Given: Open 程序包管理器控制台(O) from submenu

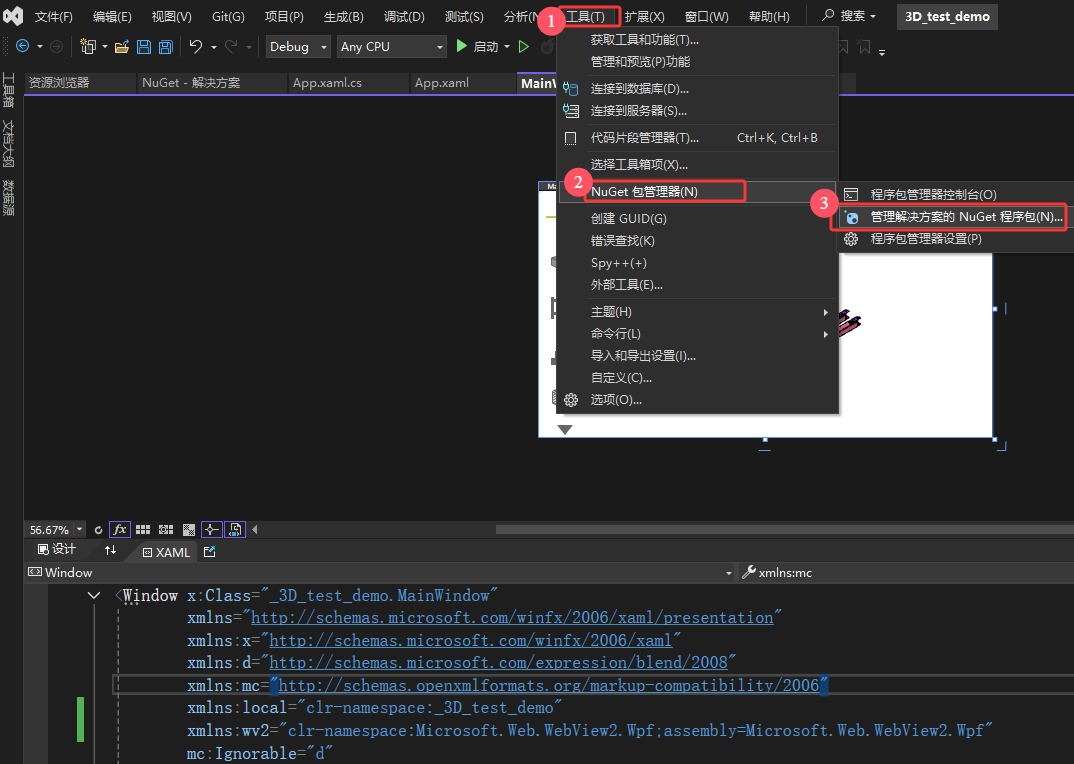Looking at the screenshot, I should [x=956, y=195].
